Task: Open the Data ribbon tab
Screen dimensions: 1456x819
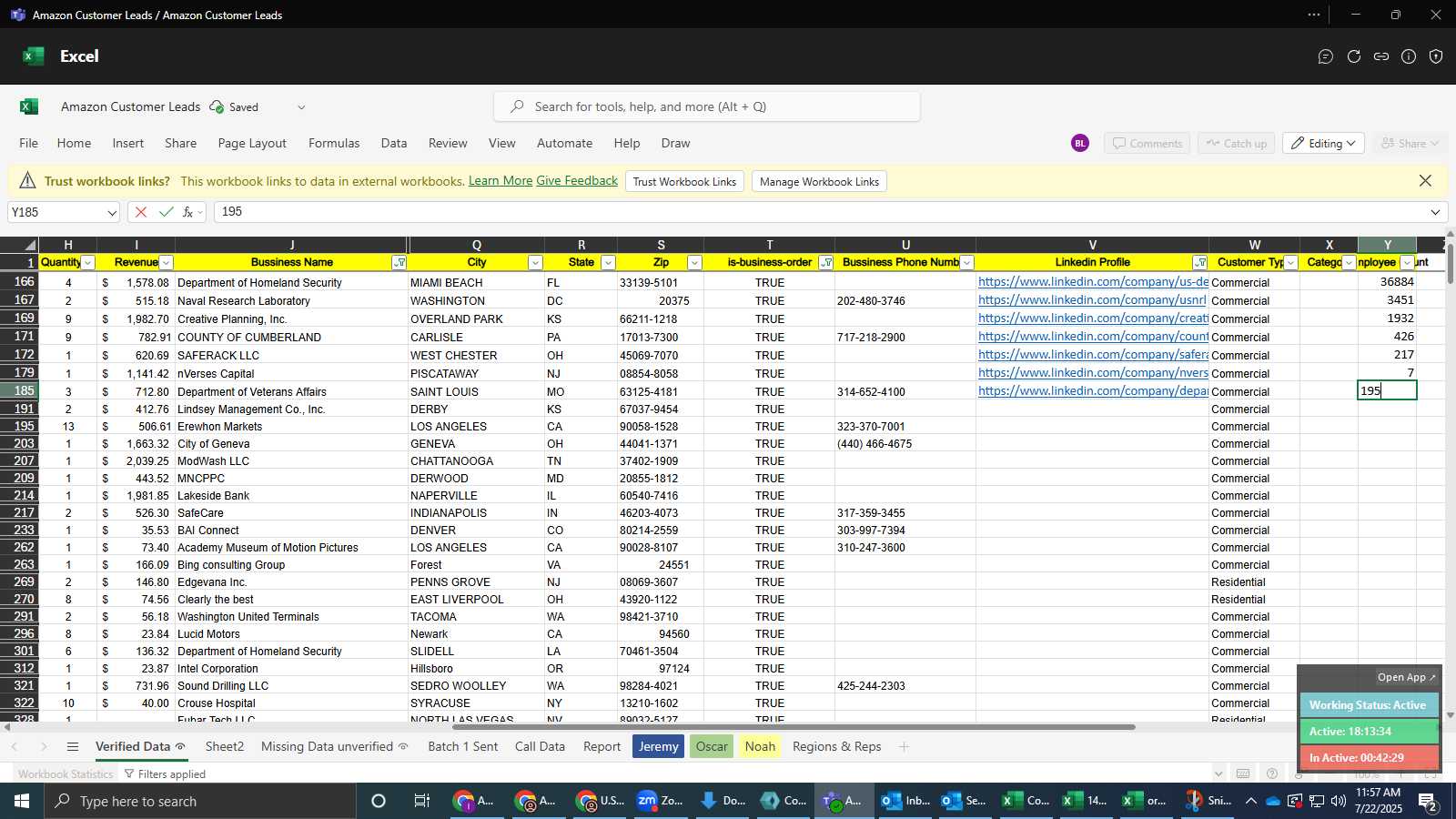Action: pyautogui.click(x=394, y=143)
